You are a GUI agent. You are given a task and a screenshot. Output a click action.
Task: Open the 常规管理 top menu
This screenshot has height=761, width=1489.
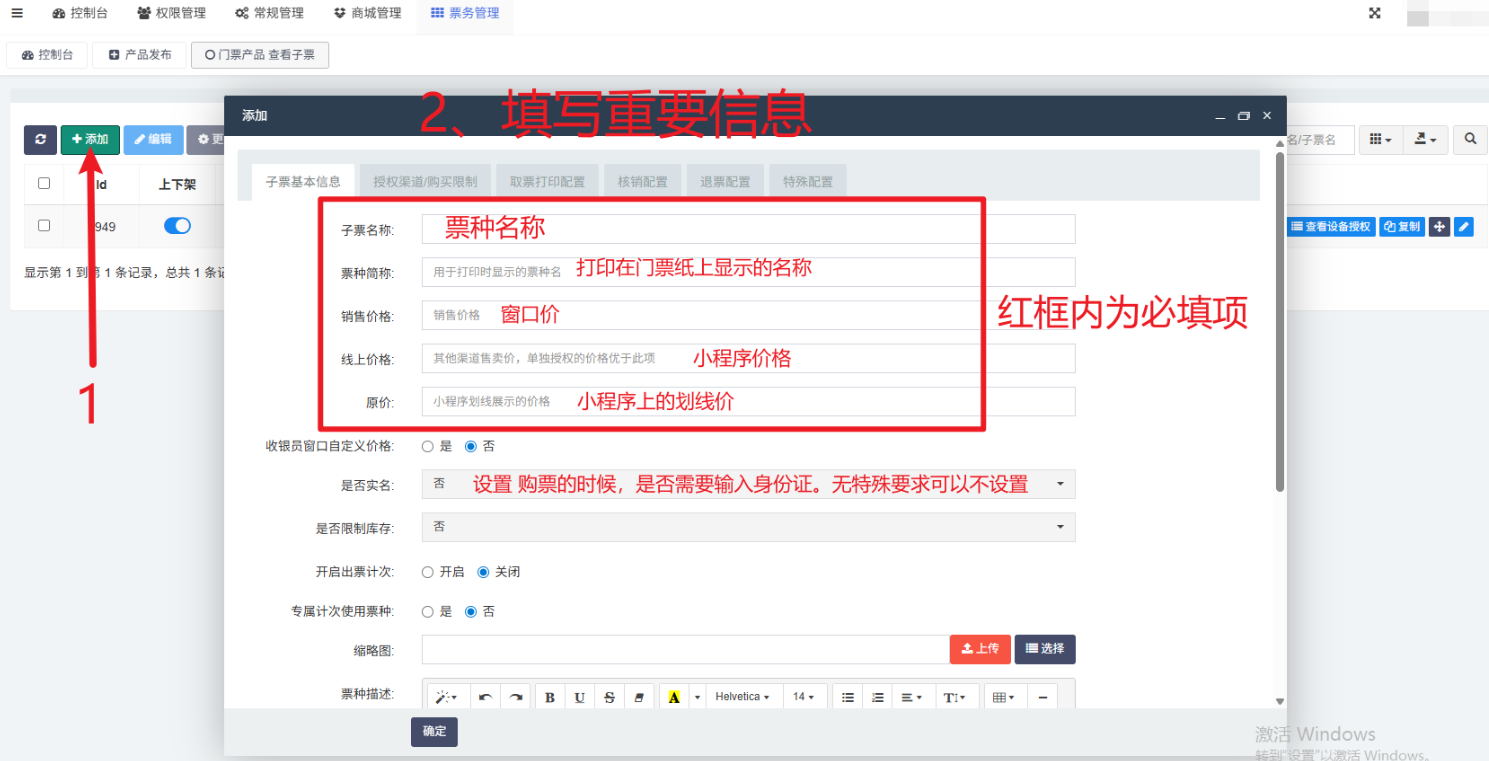pyautogui.click(x=268, y=13)
